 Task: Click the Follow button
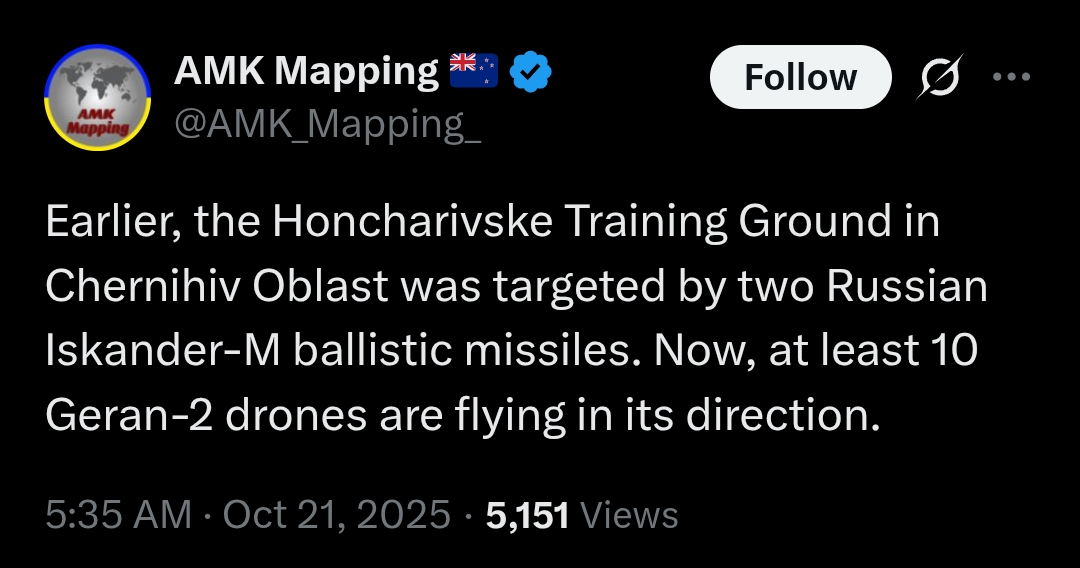click(x=800, y=77)
